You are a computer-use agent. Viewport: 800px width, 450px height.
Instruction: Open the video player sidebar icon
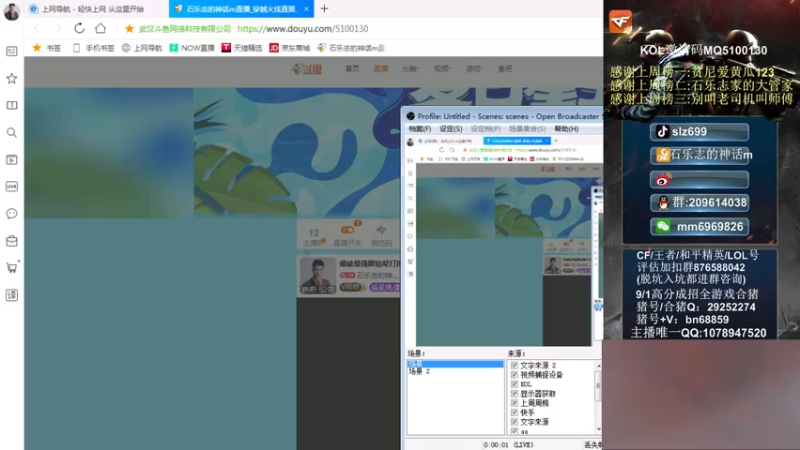(12, 160)
